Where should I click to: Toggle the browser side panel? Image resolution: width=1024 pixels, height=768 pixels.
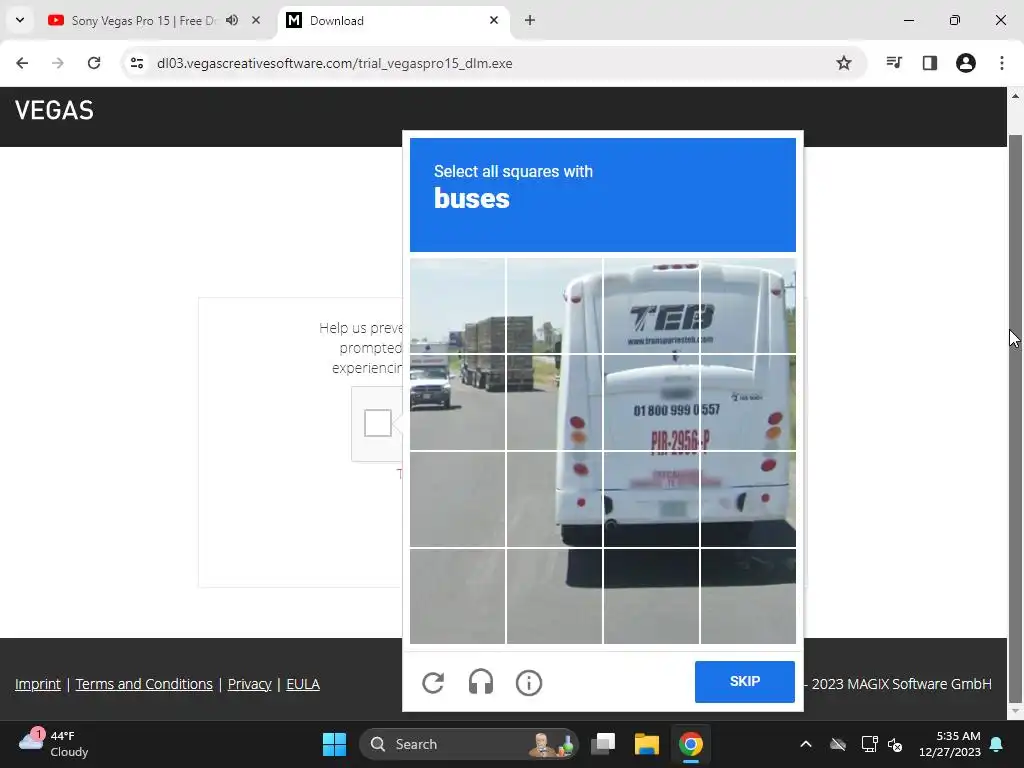930,63
